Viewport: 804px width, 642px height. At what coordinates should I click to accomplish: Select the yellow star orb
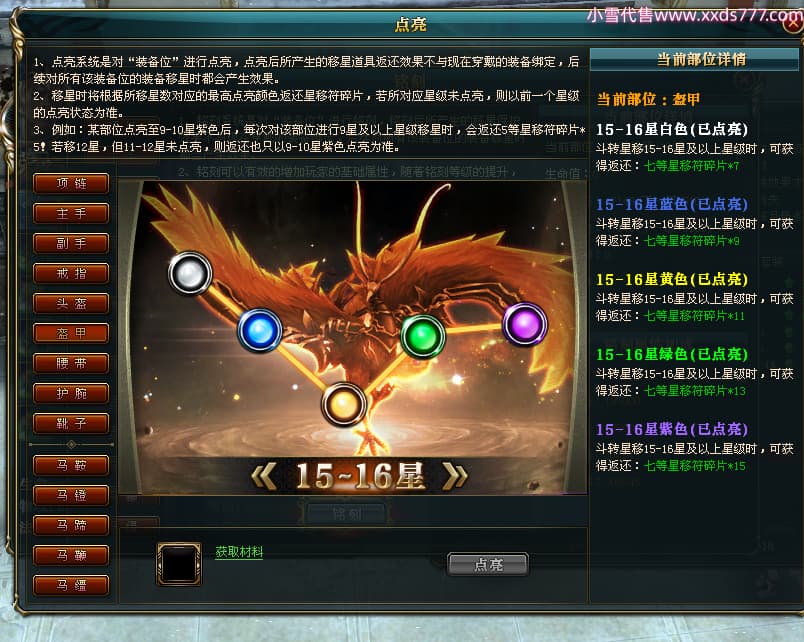click(x=344, y=405)
